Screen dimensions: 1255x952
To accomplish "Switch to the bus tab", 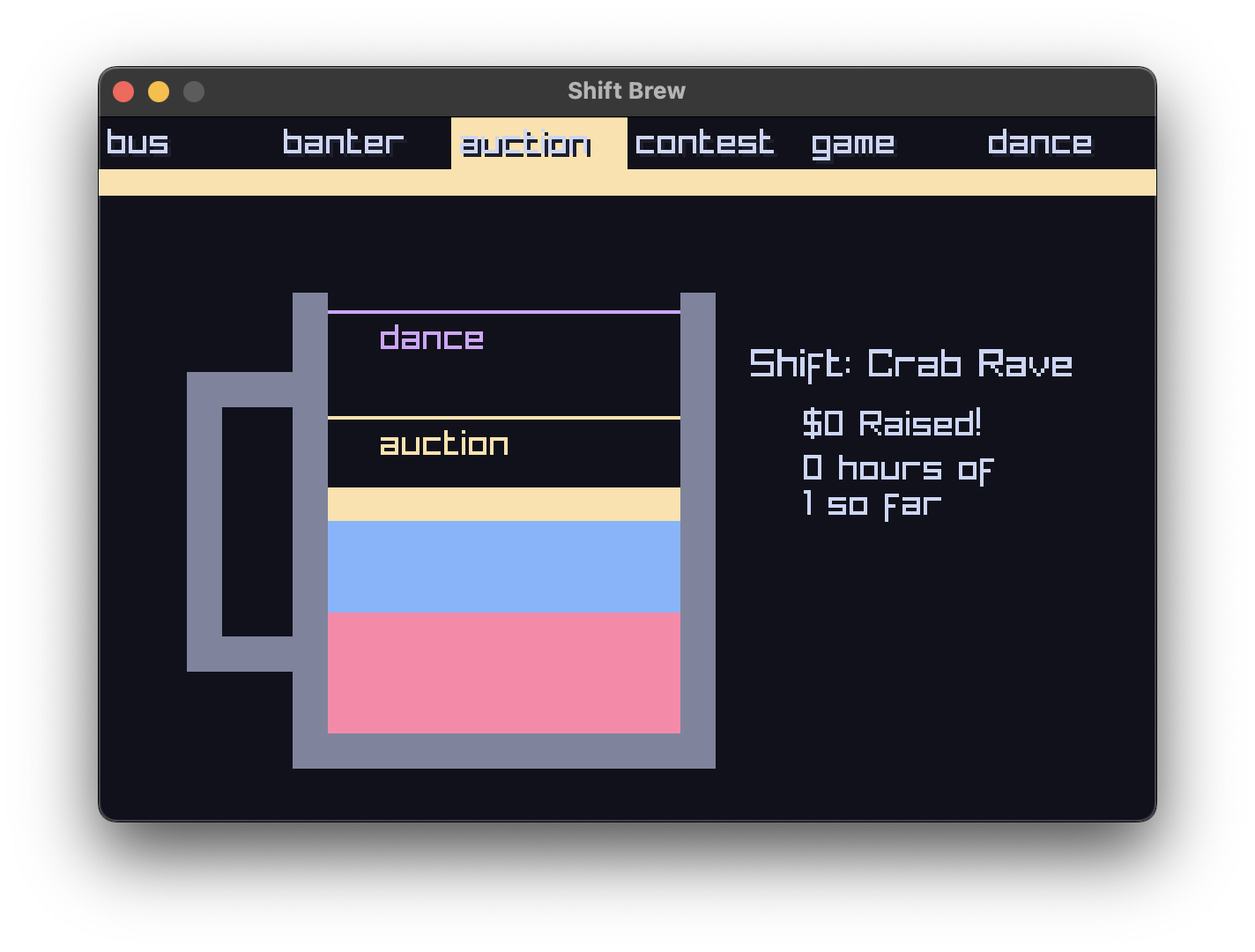I will [x=137, y=143].
